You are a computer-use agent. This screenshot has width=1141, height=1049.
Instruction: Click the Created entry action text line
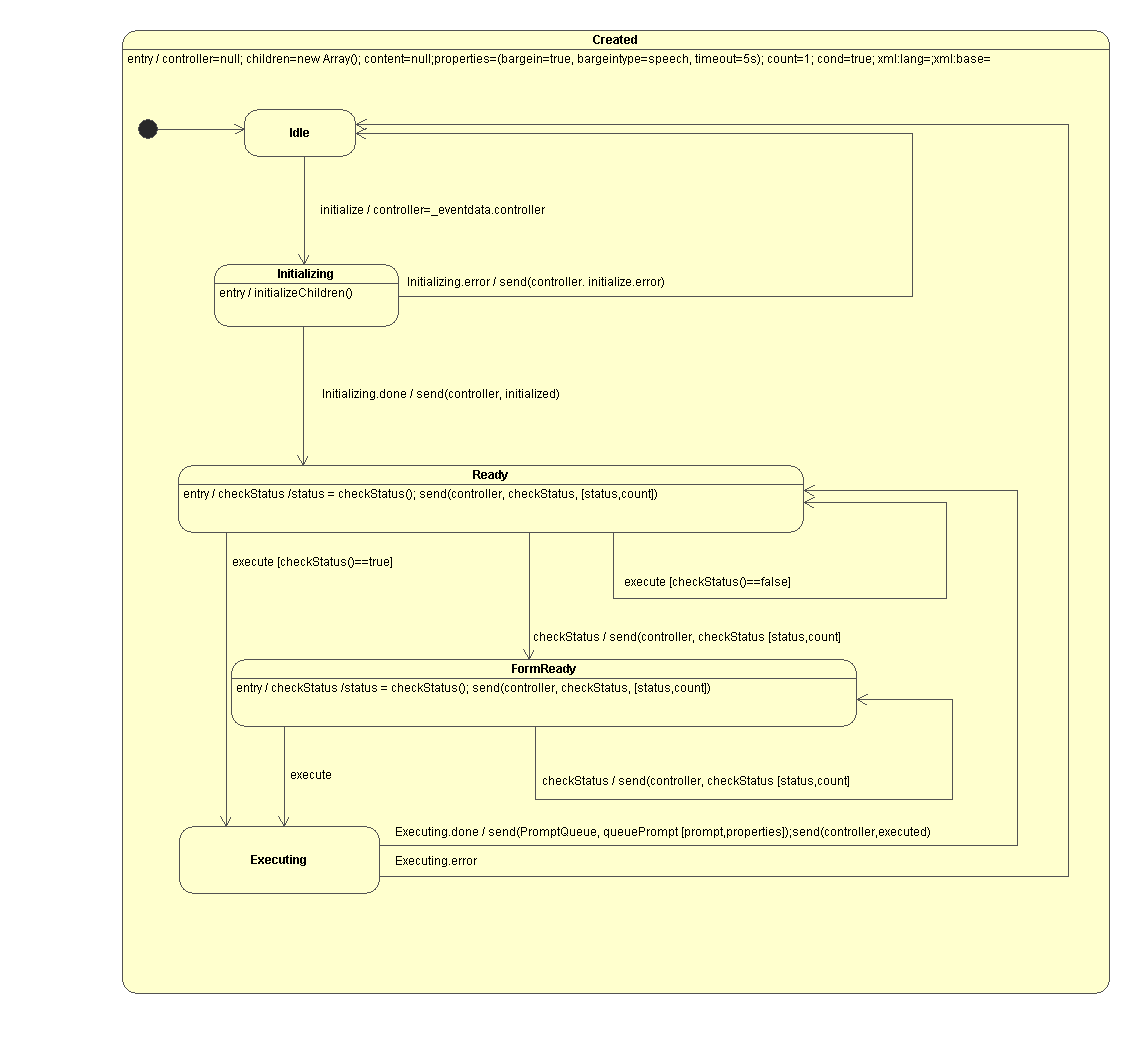click(x=558, y=59)
